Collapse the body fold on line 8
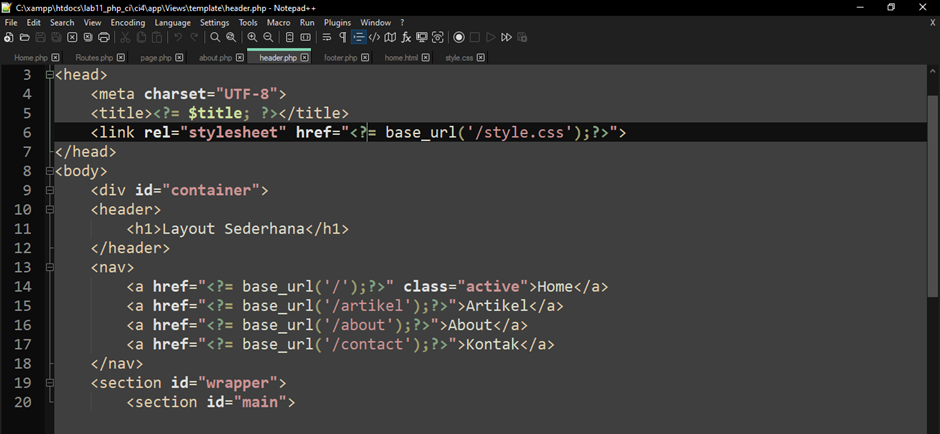The image size is (940, 434). click(49, 171)
